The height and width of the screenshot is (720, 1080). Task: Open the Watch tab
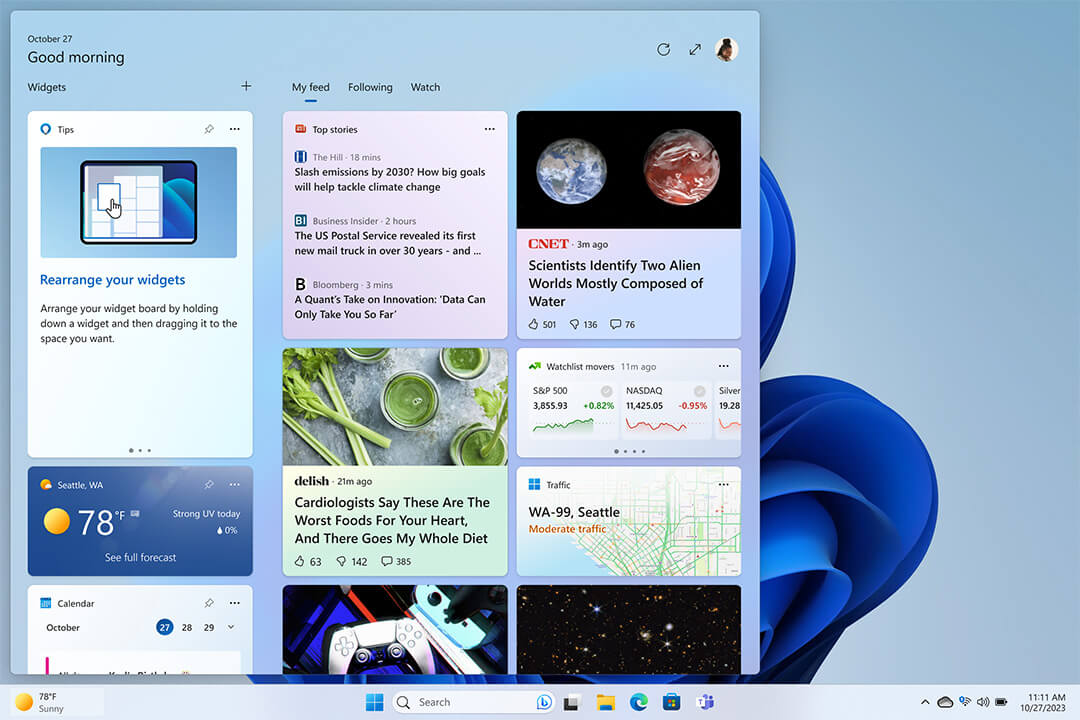(425, 87)
